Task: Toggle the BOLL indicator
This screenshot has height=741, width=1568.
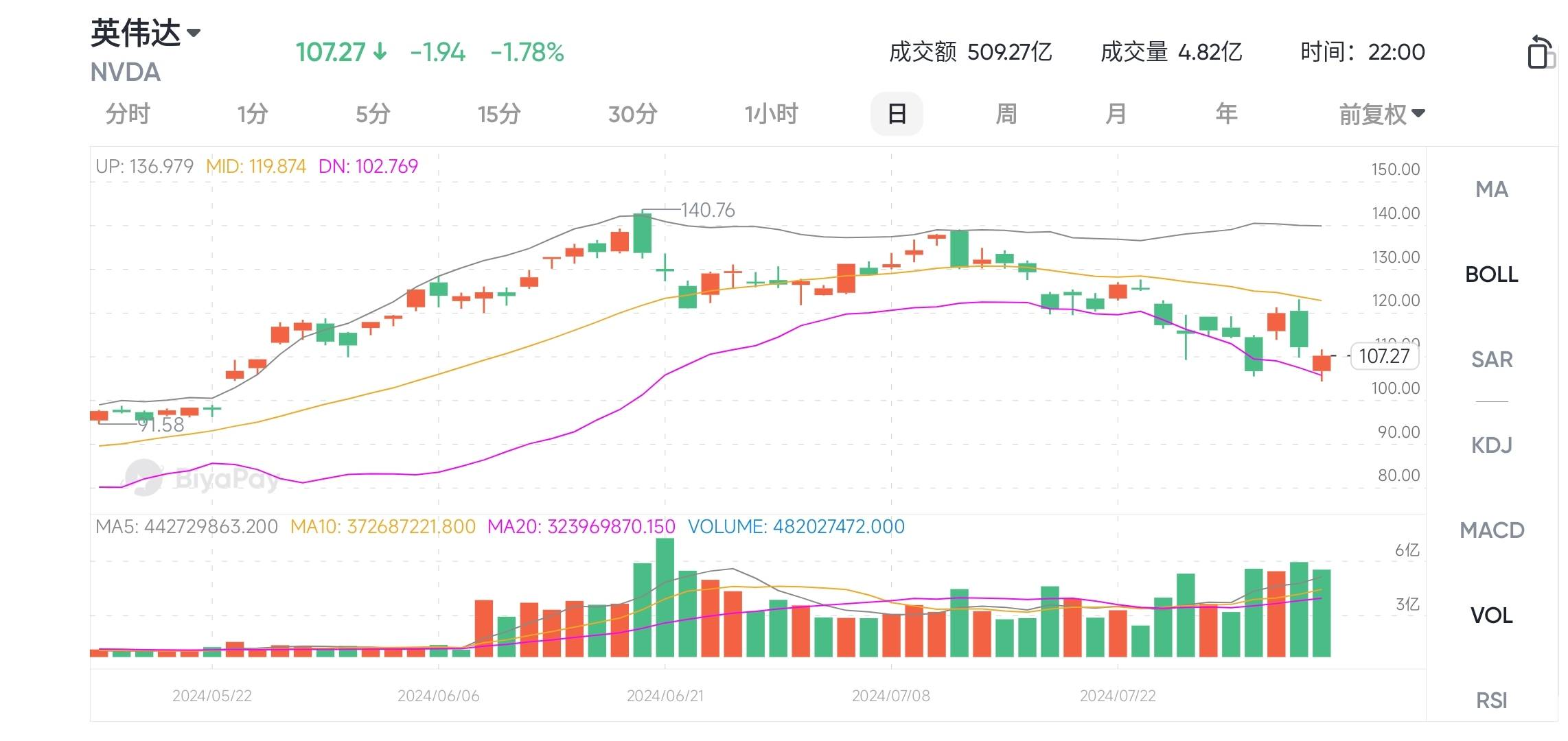Action: click(1492, 274)
